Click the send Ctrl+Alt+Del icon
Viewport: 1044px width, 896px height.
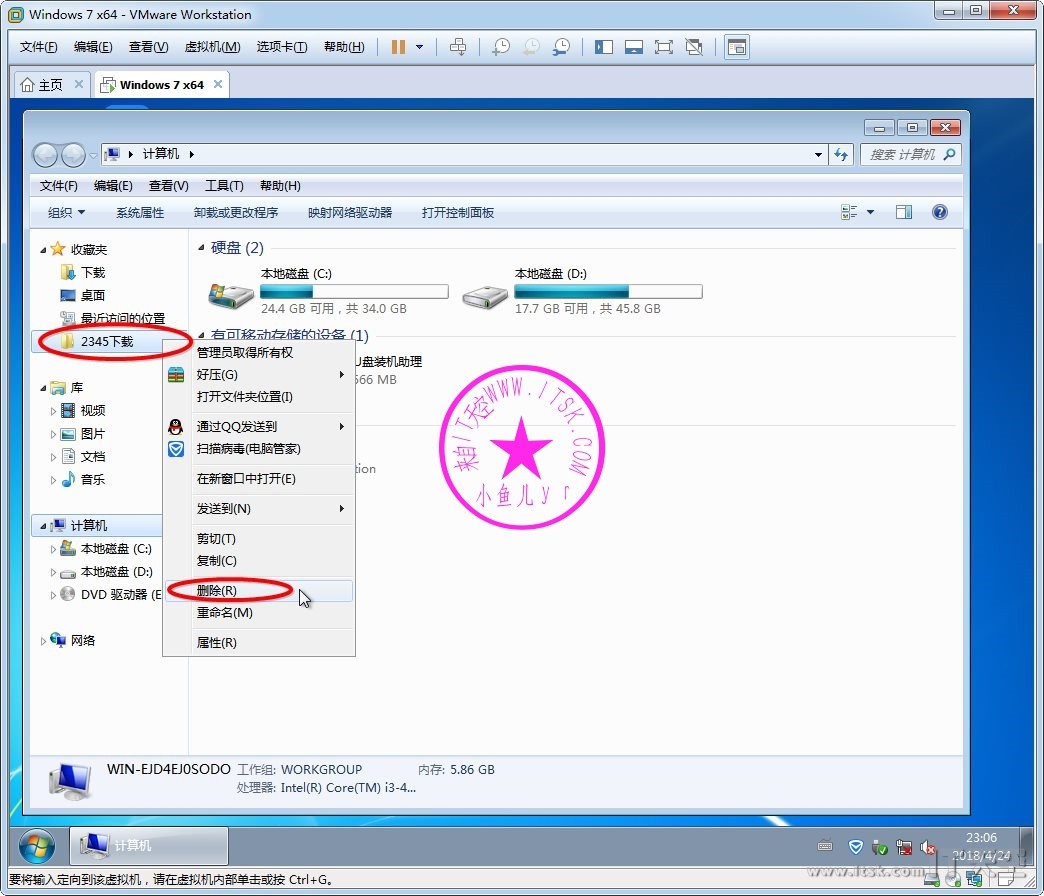[458, 47]
